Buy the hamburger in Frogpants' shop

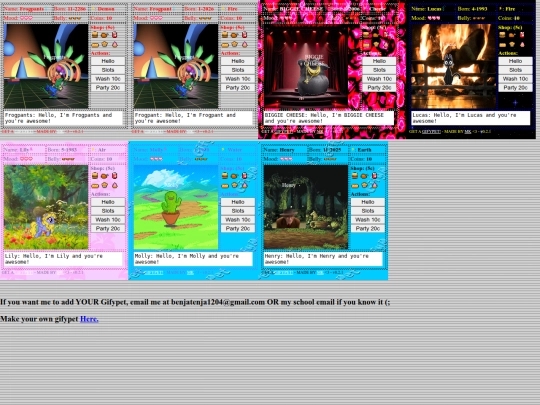click(x=95, y=35)
